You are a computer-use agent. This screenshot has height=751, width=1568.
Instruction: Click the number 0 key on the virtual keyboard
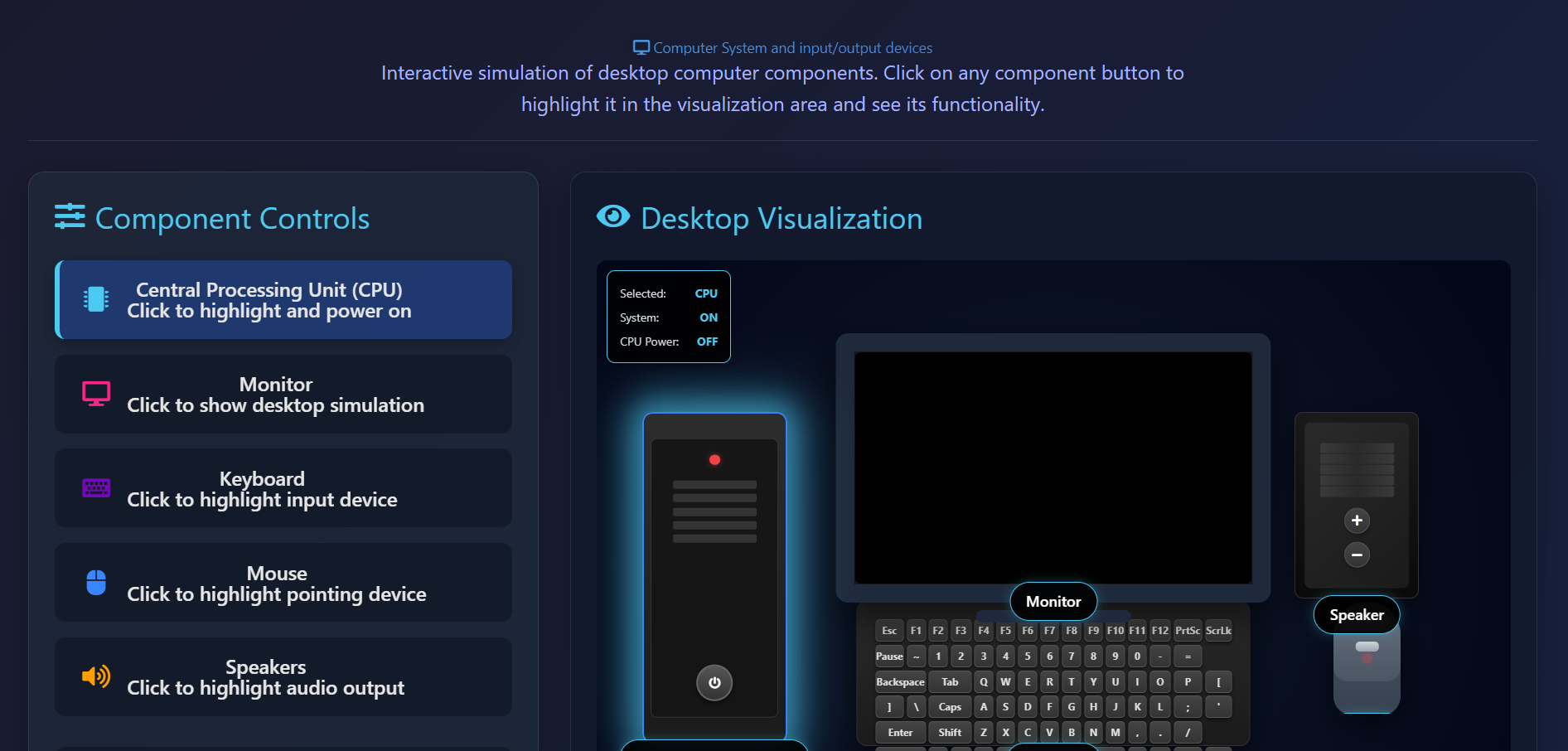pyautogui.click(x=1137, y=657)
